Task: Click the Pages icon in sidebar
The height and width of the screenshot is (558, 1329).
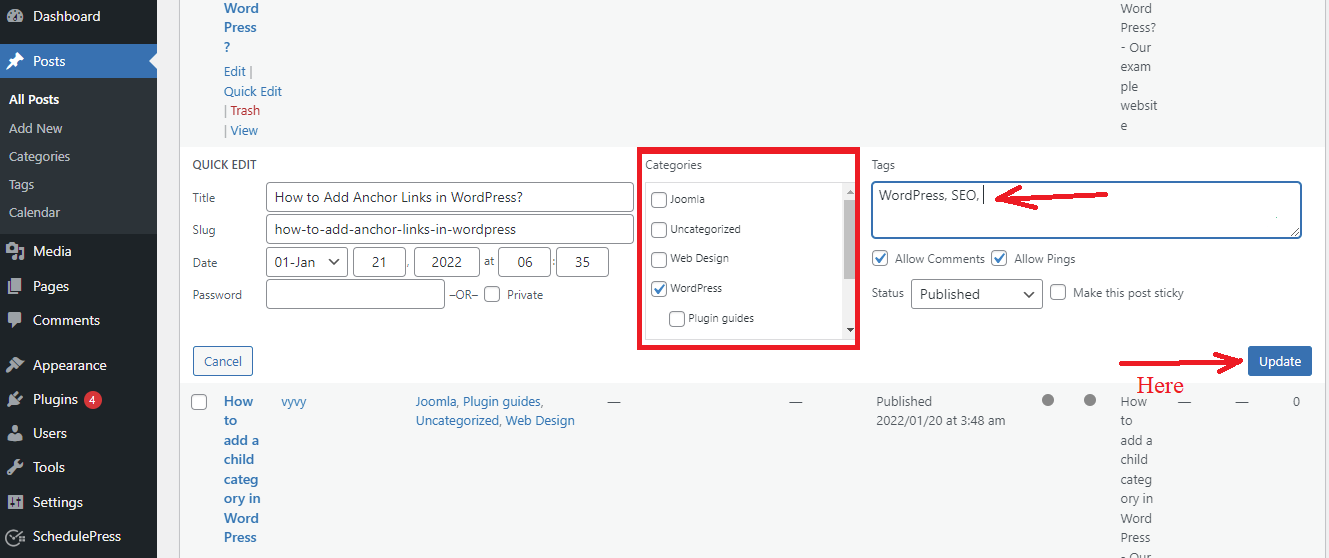Action: coord(15,286)
